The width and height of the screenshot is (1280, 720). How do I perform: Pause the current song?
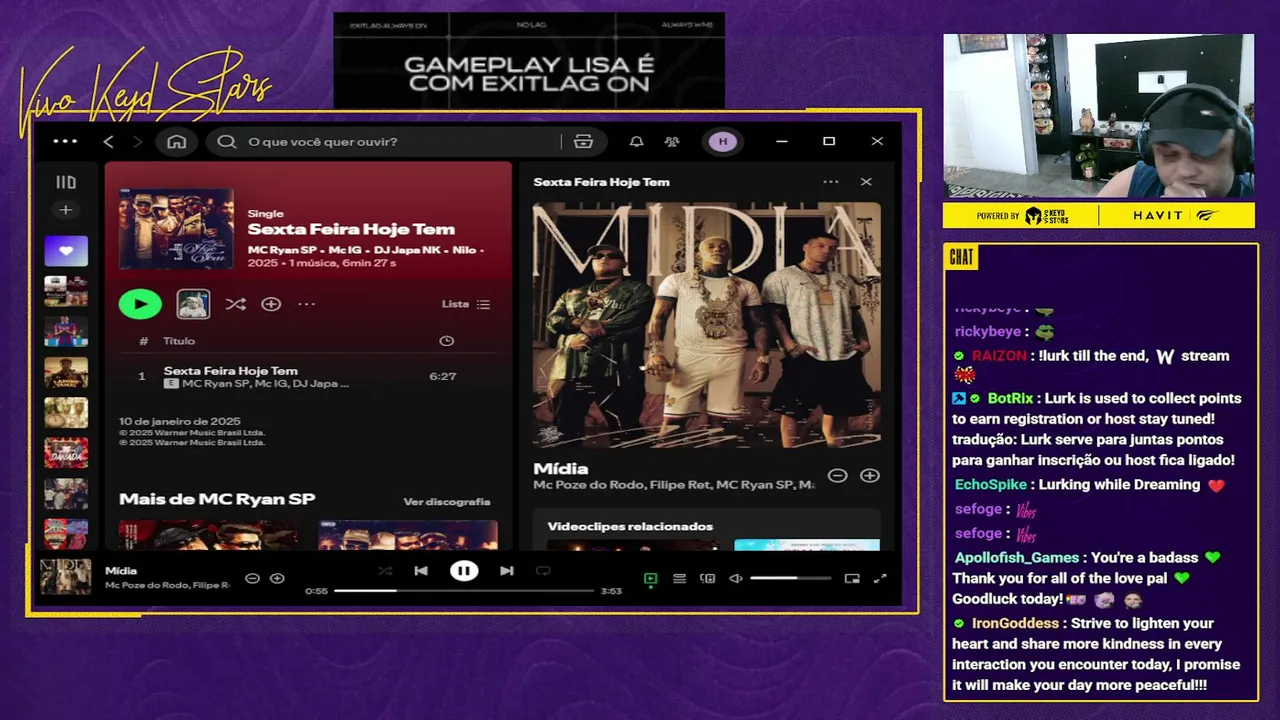coord(464,571)
